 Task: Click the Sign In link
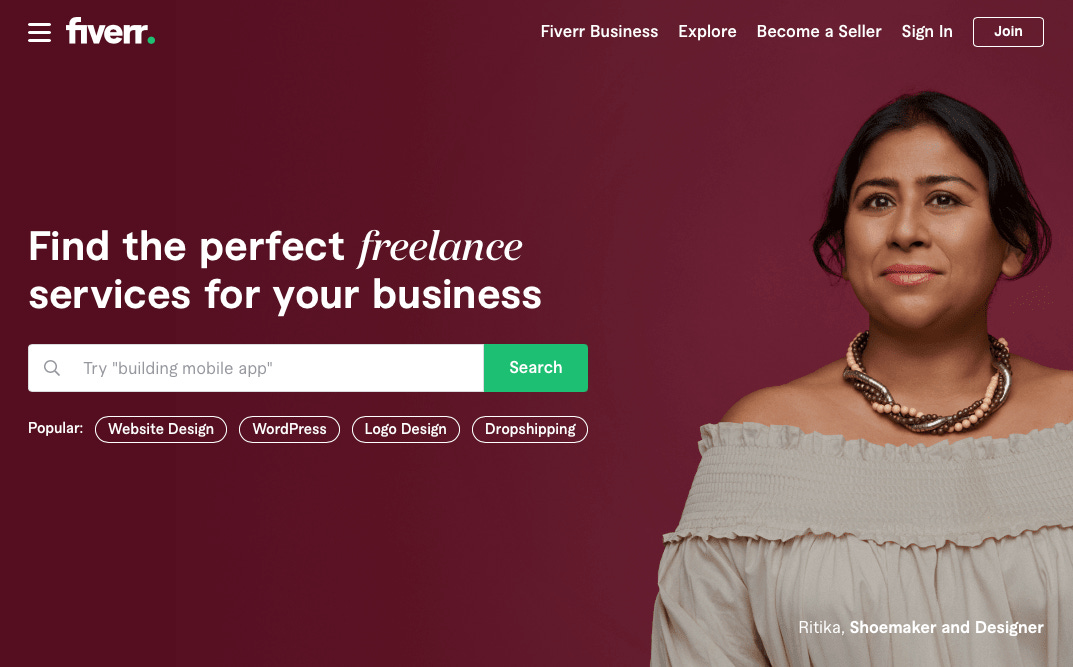click(x=927, y=32)
